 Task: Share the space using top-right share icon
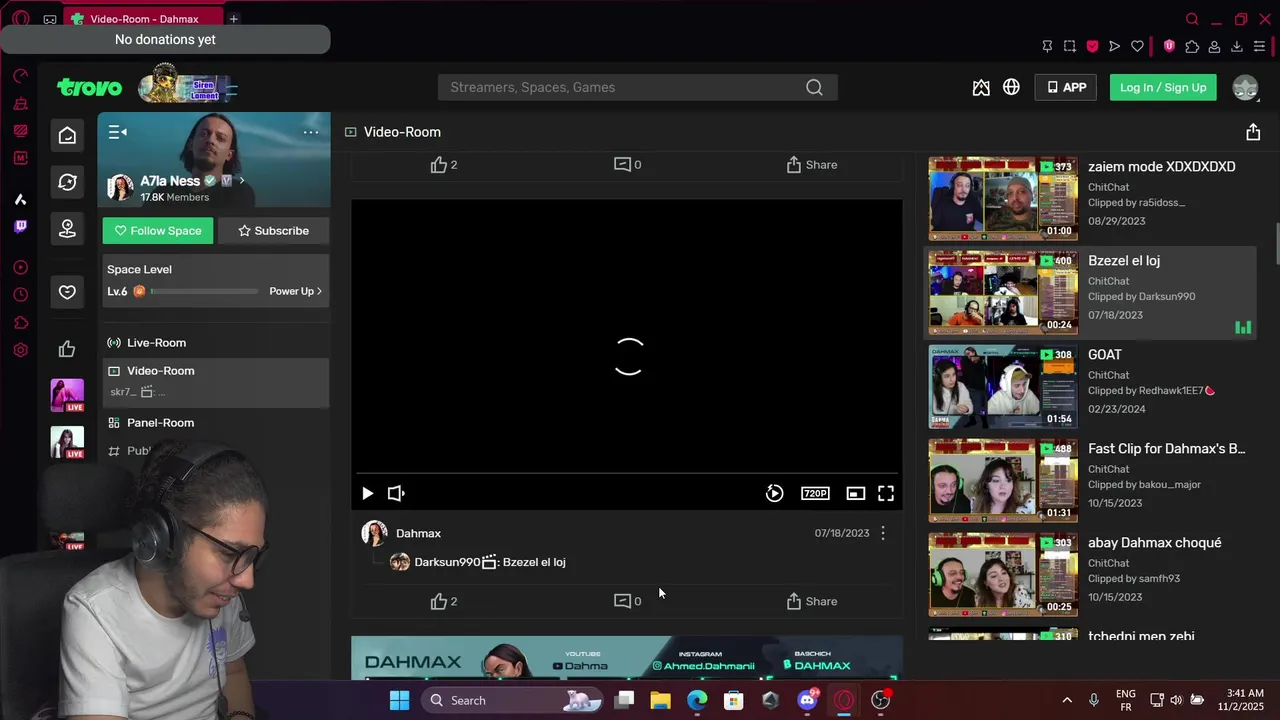(x=1253, y=132)
